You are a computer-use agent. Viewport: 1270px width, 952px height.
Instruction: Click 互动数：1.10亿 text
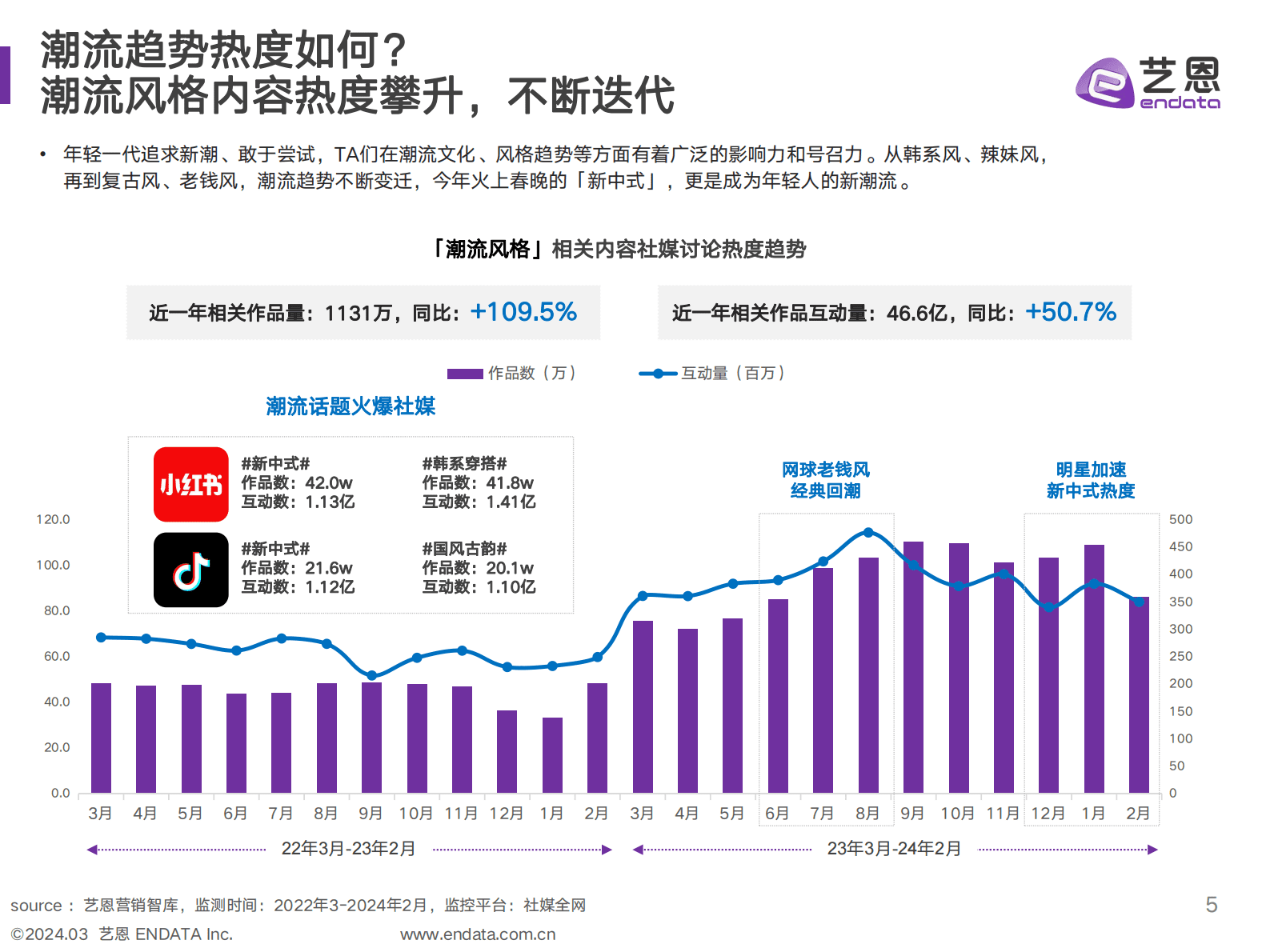[479, 587]
